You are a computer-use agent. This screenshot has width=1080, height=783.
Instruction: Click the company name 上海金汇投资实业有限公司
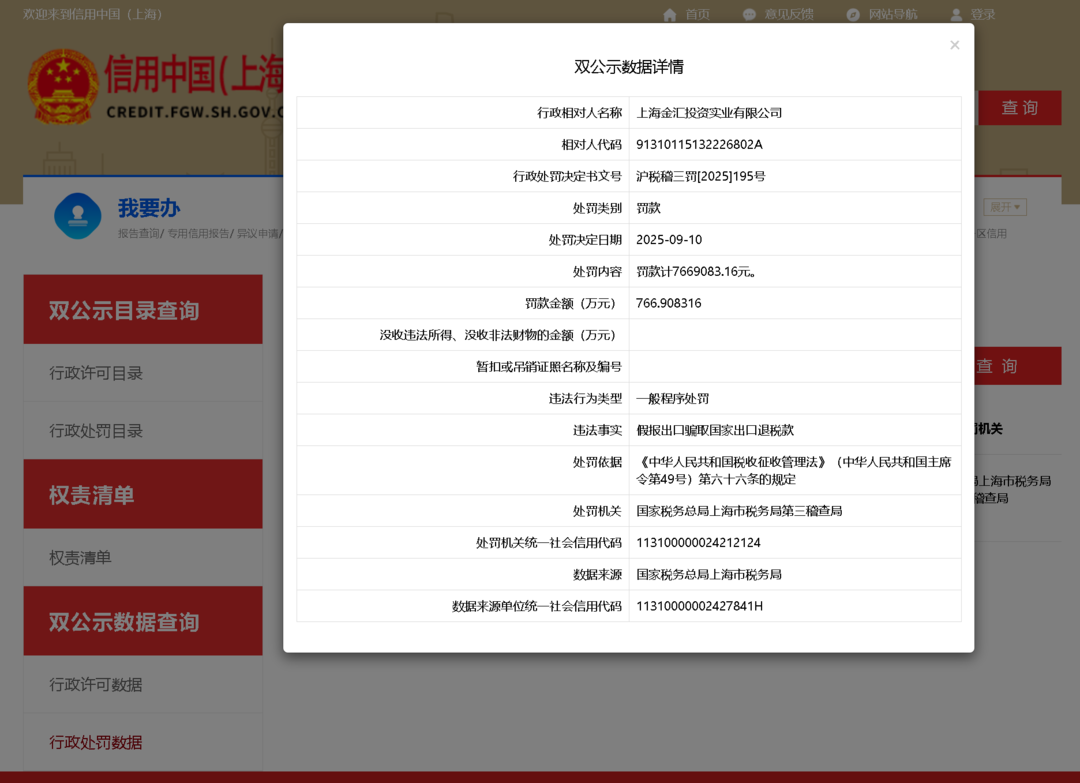[x=709, y=113]
